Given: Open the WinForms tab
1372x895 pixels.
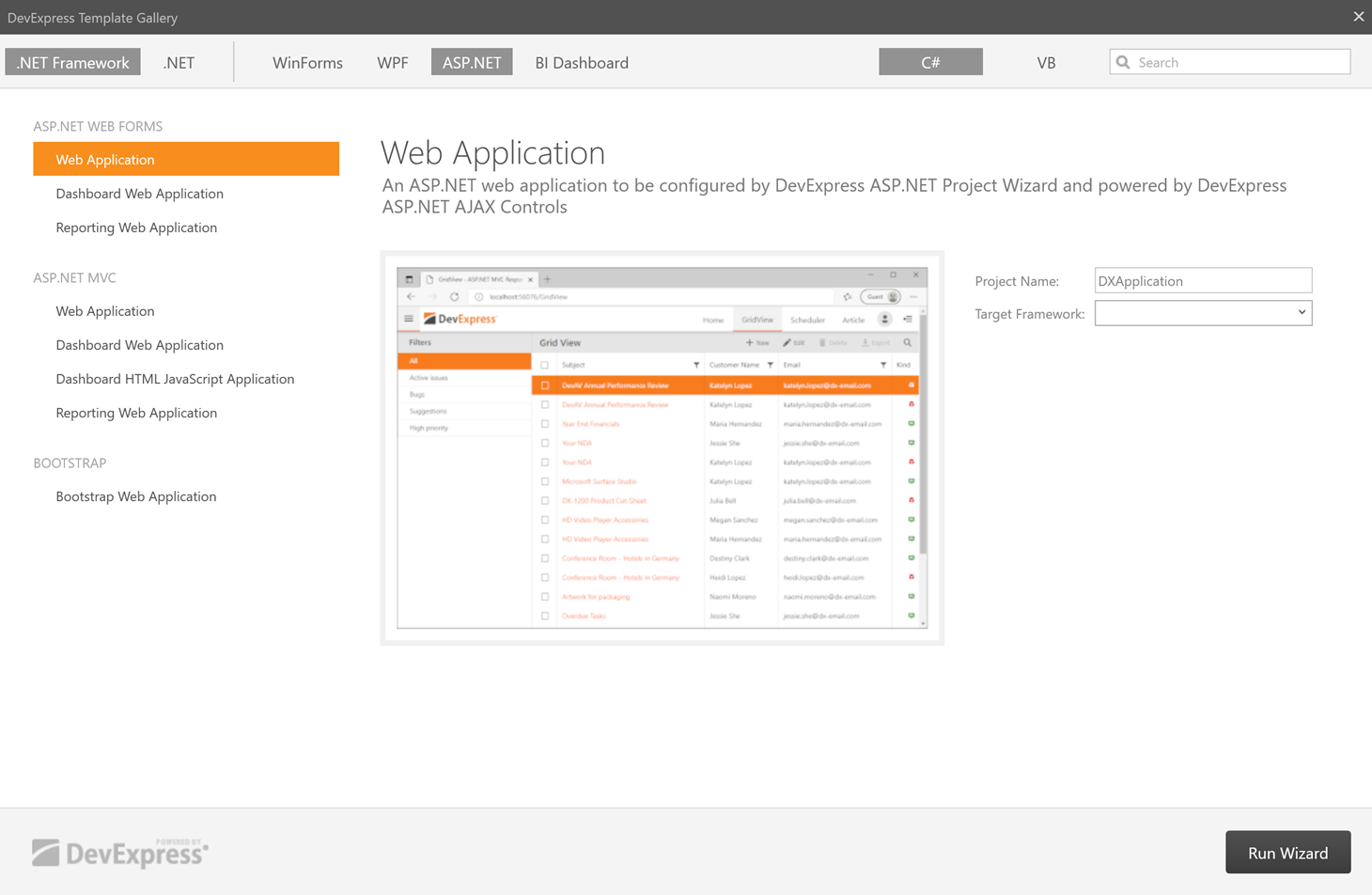Looking at the screenshot, I should 307,62.
